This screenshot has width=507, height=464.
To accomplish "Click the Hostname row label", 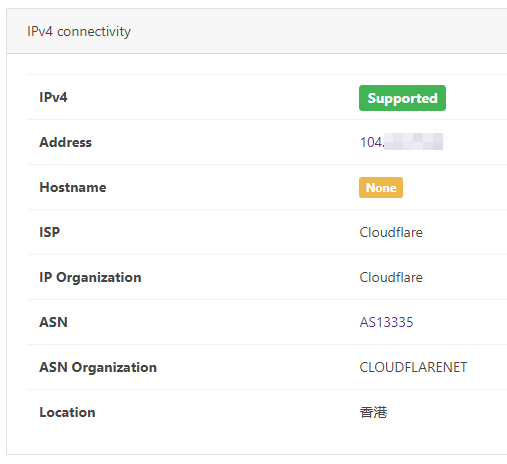I will (73, 187).
